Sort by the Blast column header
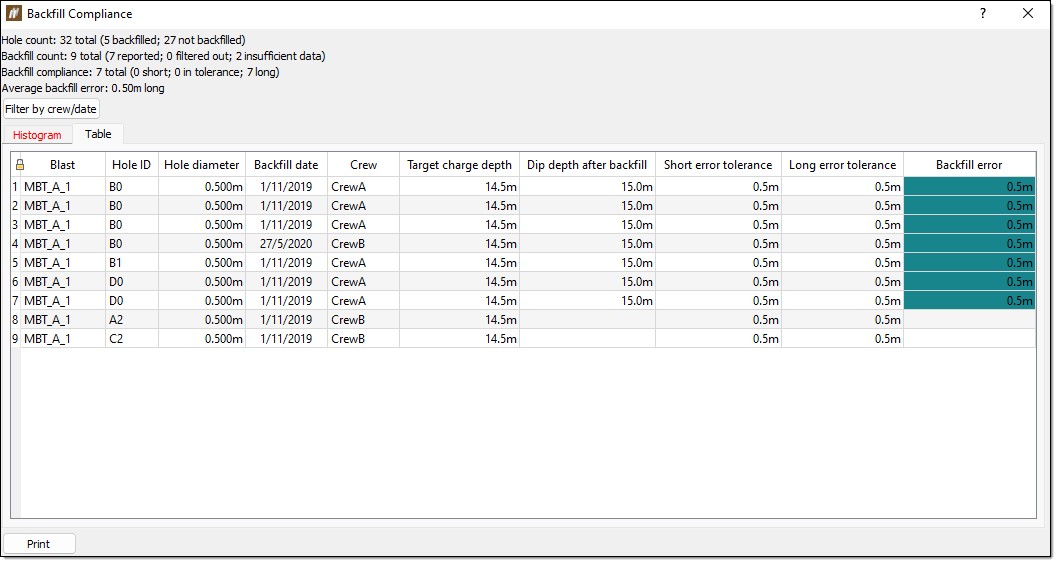This screenshot has width=1057, height=563. click(x=63, y=165)
